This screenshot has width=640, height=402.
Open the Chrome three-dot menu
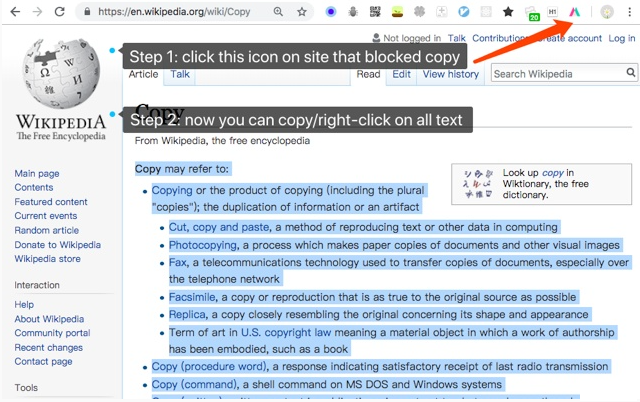pyautogui.click(x=629, y=11)
